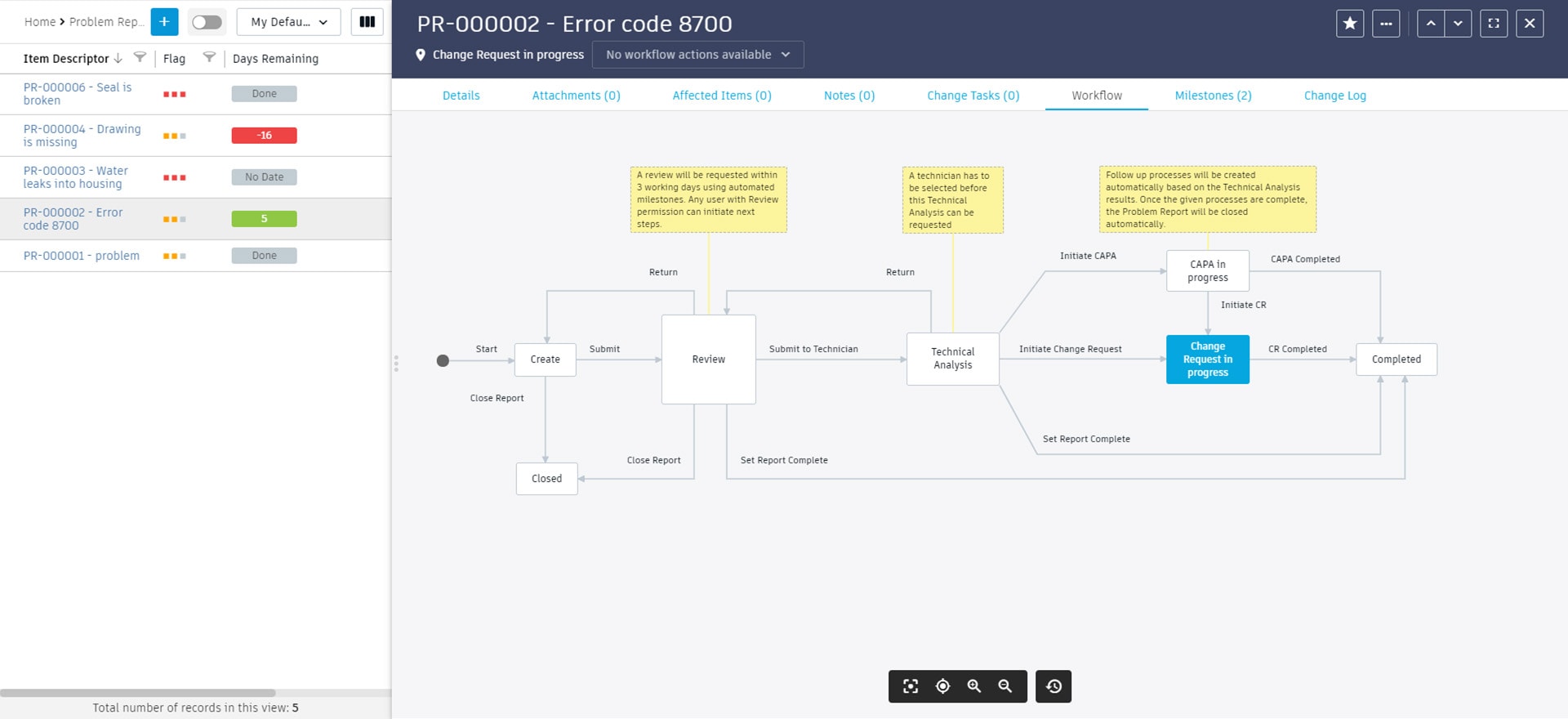Image resolution: width=1568 pixels, height=719 pixels.
Task: Bookmark this item with the star icon
Action: click(1350, 24)
